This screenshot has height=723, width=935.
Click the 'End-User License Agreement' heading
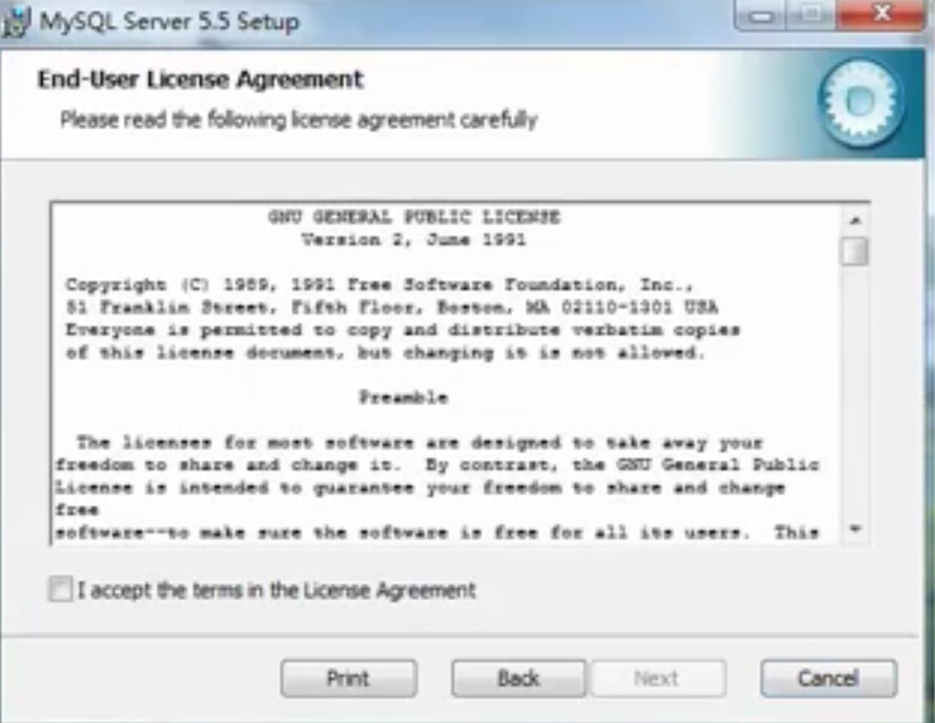tap(200, 79)
